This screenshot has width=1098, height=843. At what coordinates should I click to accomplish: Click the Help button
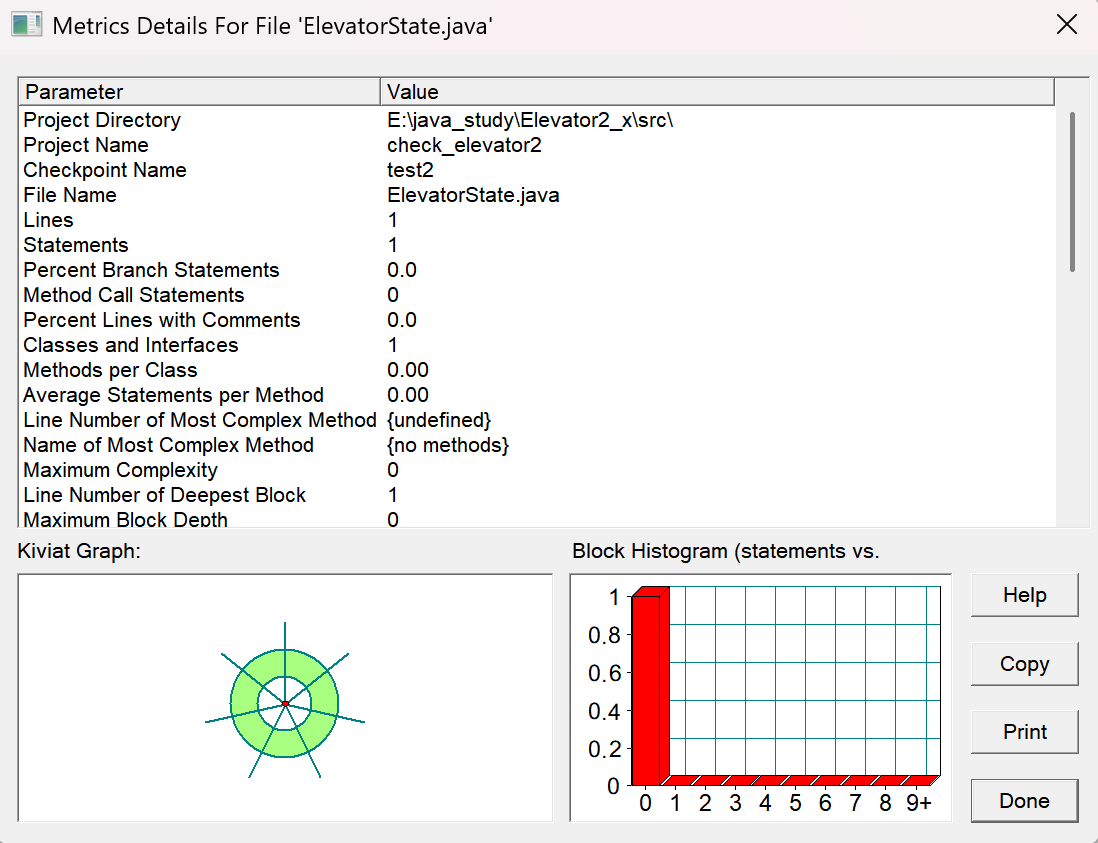[1024, 595]
